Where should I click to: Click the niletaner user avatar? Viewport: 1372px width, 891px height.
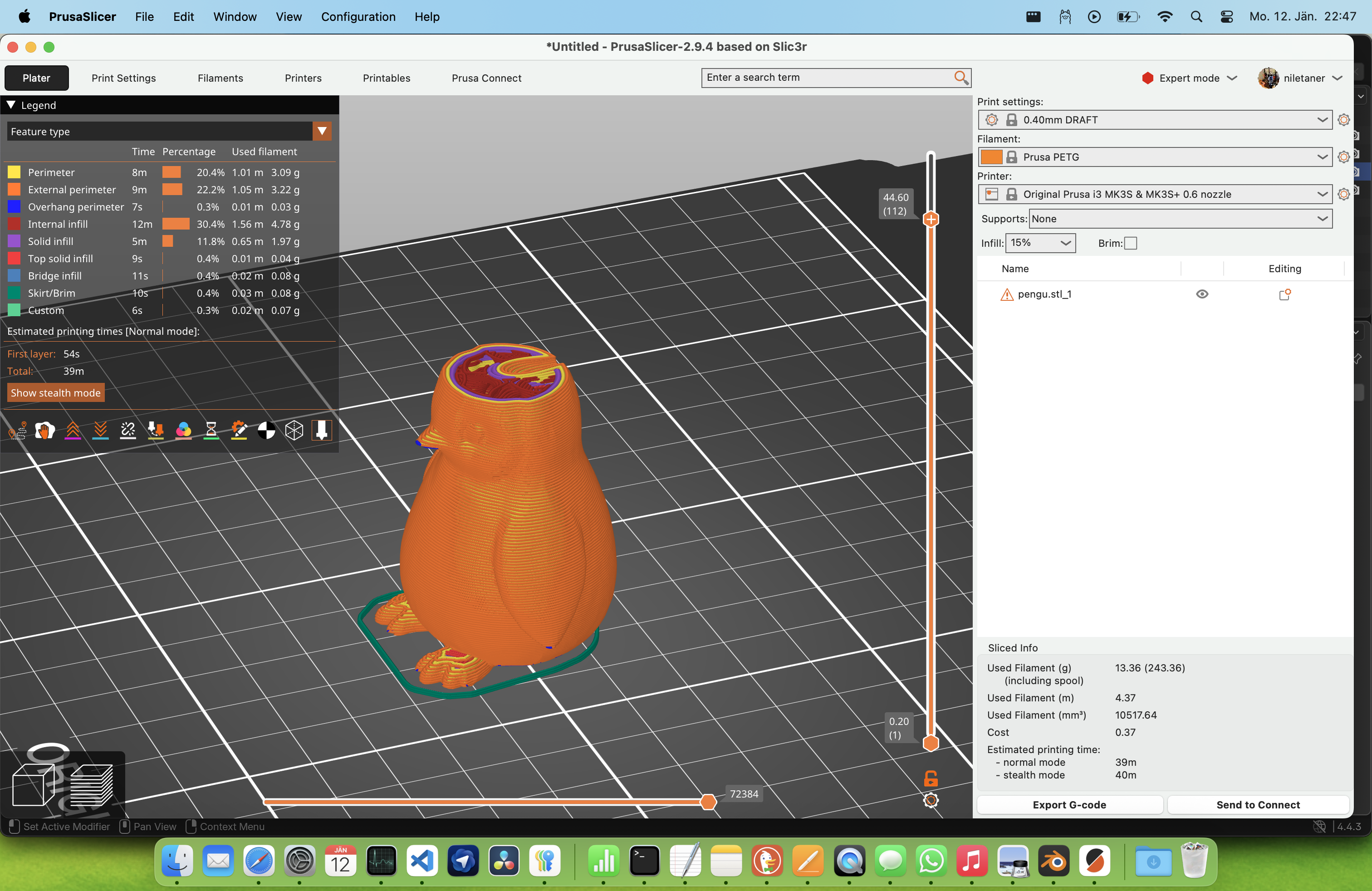[1268, 78]
